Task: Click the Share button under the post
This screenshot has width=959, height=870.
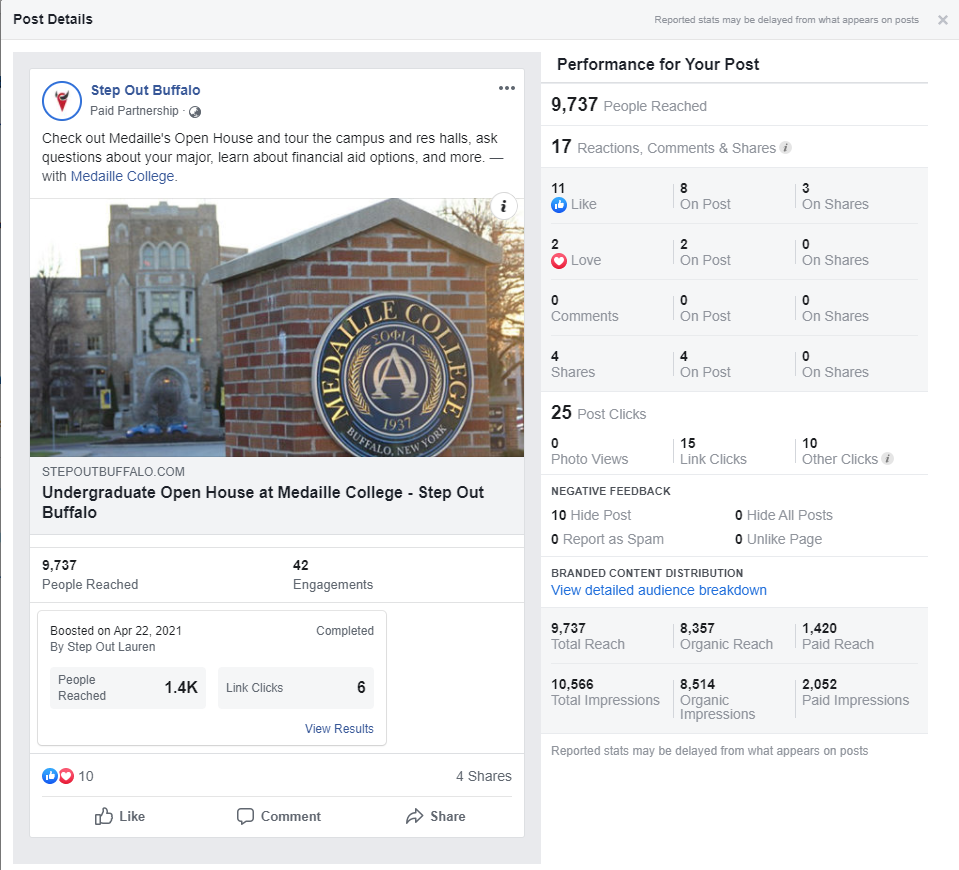Action: point(435,816)
